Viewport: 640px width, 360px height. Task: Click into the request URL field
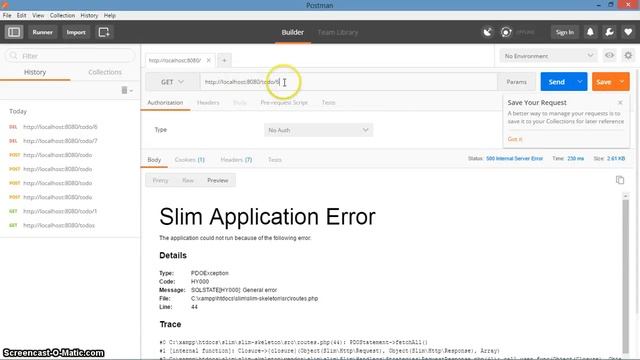[349, 82]
